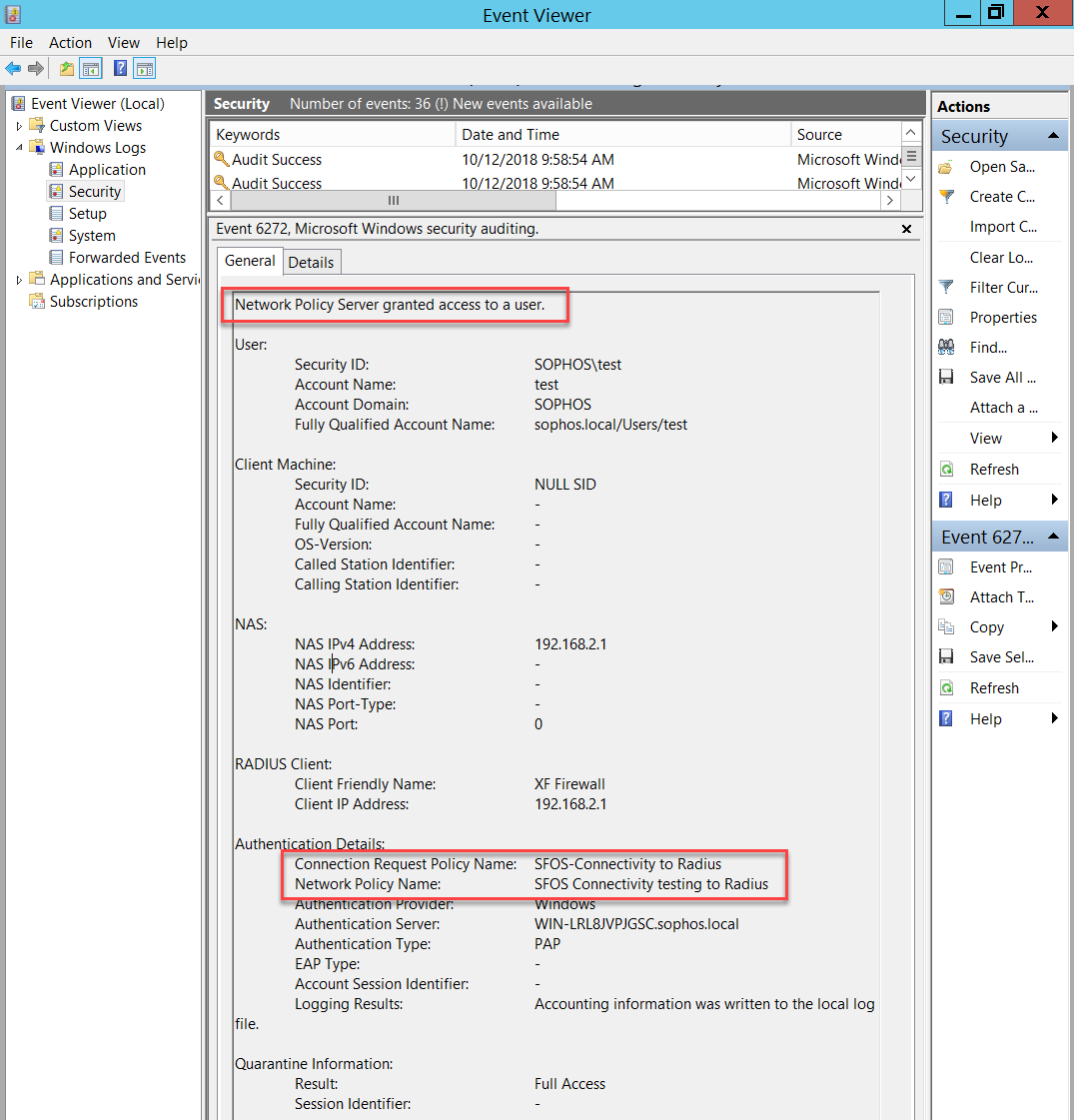Click the Setup log icon in tree
This screenshot has height=1120, width=1074.
pos(56,214)
